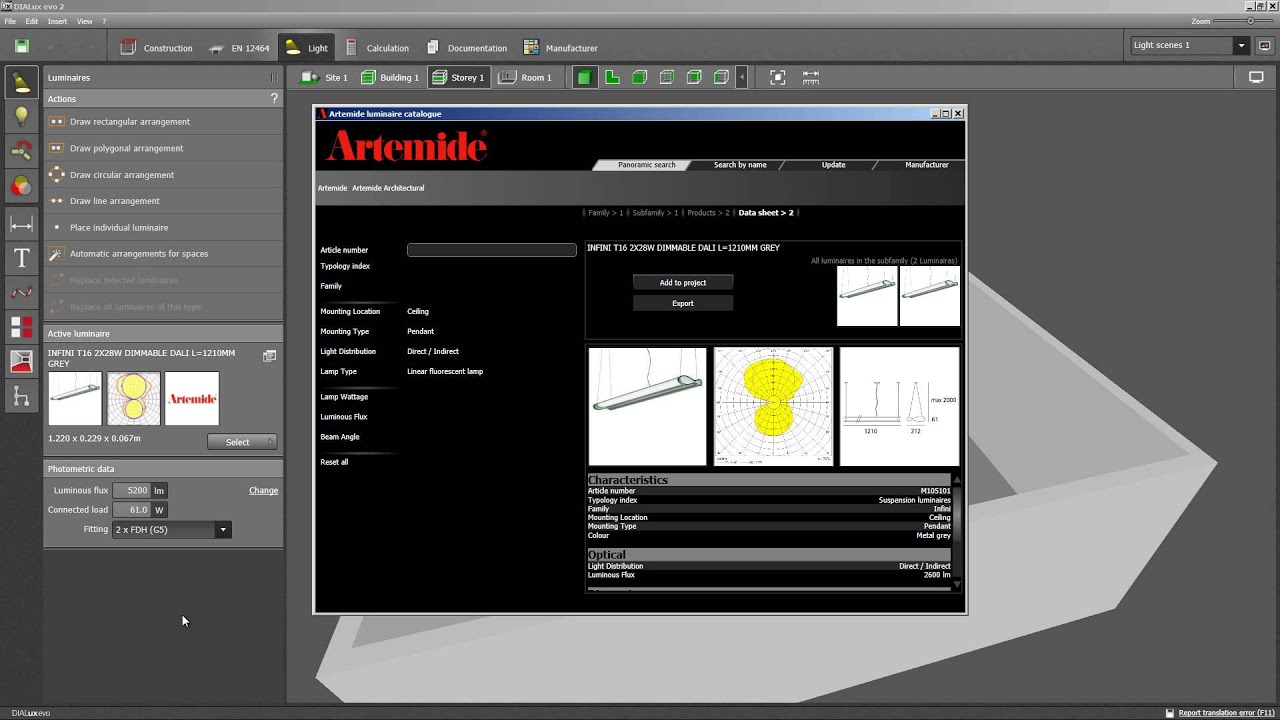This screenshot has width=1280, height=720.
Task: Click the characteristics list scrollbar
Action: [957, 532]
